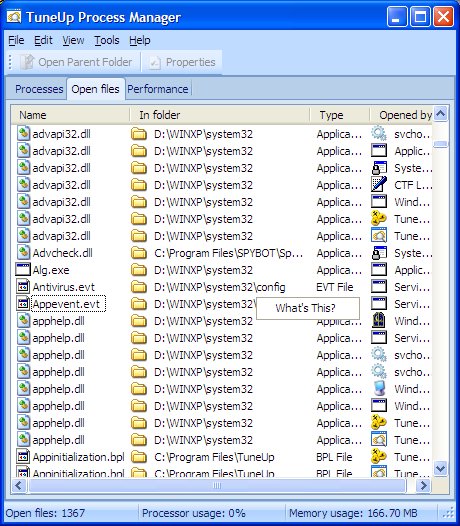Select the Alg.exe file icon
The image size is (460, 526).
click(23, 270)
